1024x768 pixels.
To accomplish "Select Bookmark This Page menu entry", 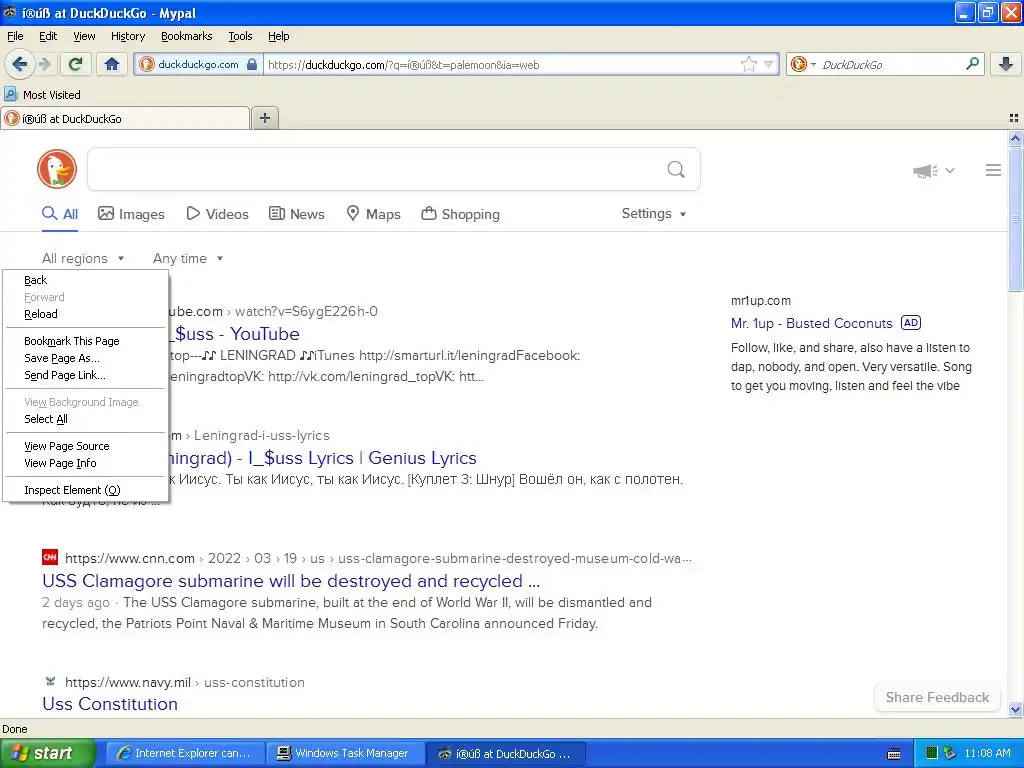I will click(86, 341).
